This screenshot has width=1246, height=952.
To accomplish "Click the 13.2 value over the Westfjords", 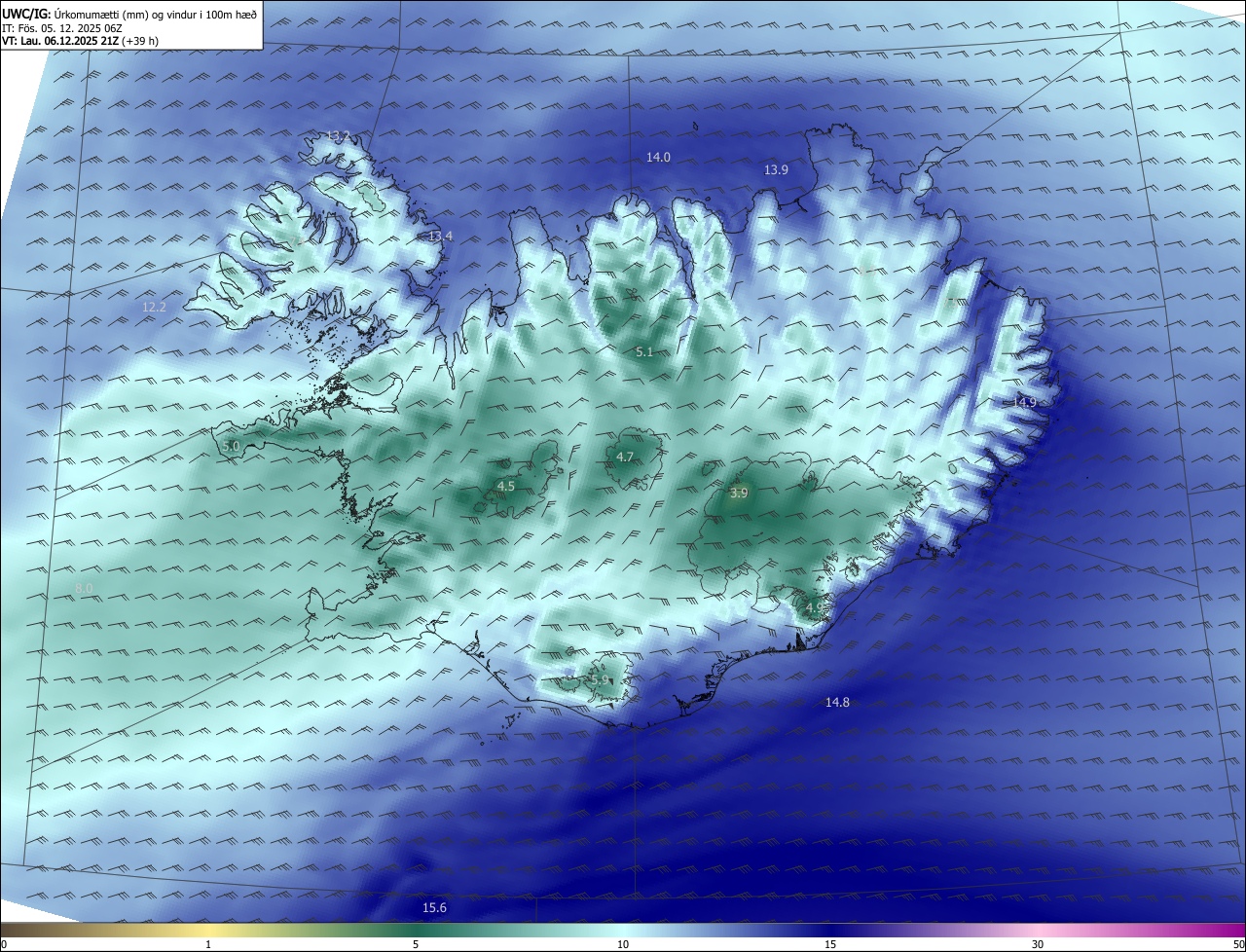I will (338, 135).
